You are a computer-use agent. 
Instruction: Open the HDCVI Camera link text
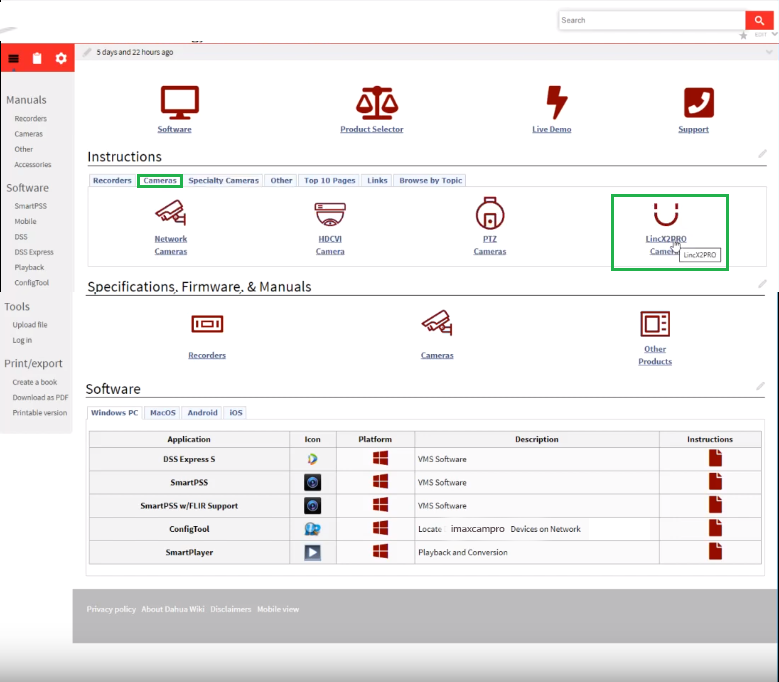coord(330,245)
